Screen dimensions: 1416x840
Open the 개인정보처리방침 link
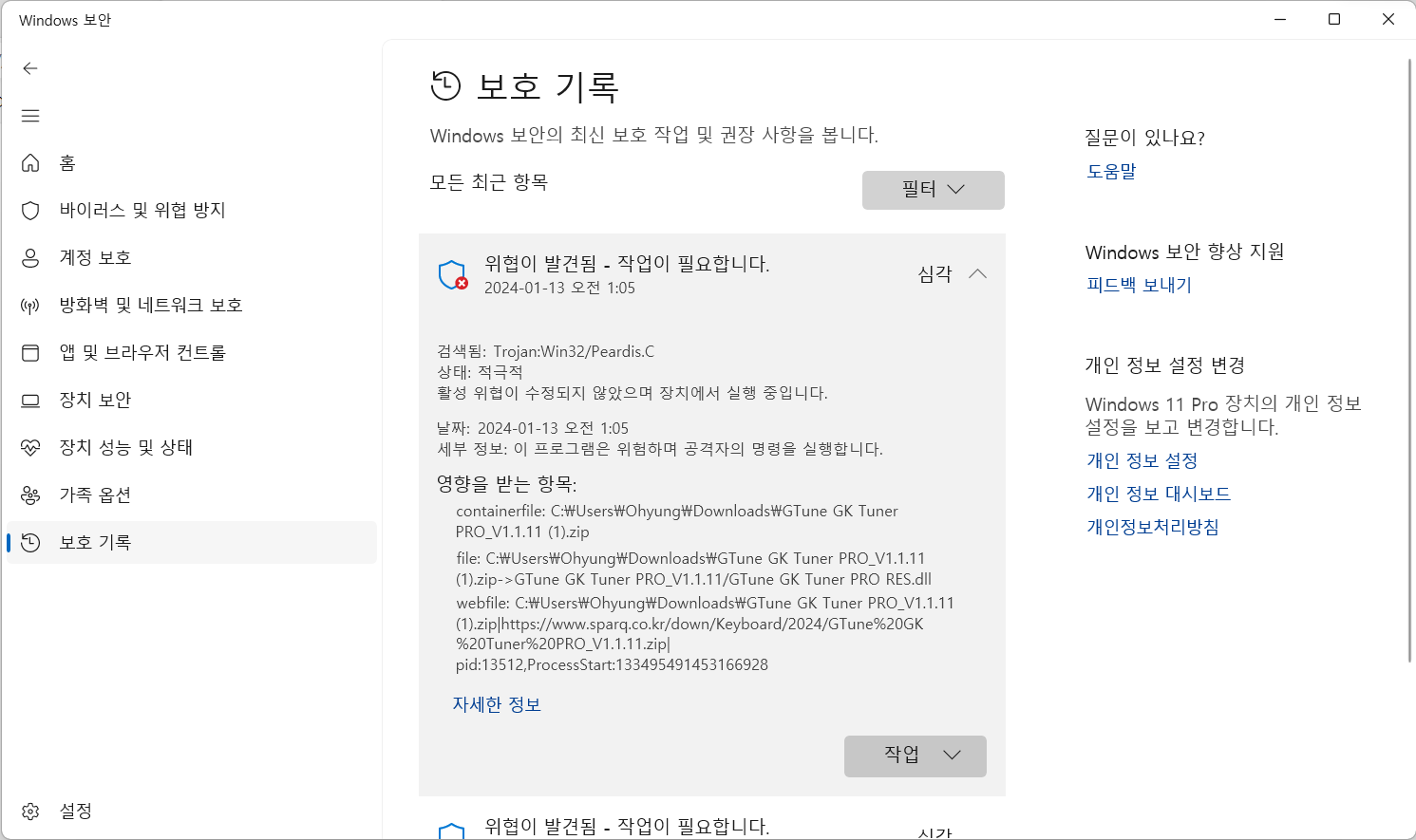1153,528
